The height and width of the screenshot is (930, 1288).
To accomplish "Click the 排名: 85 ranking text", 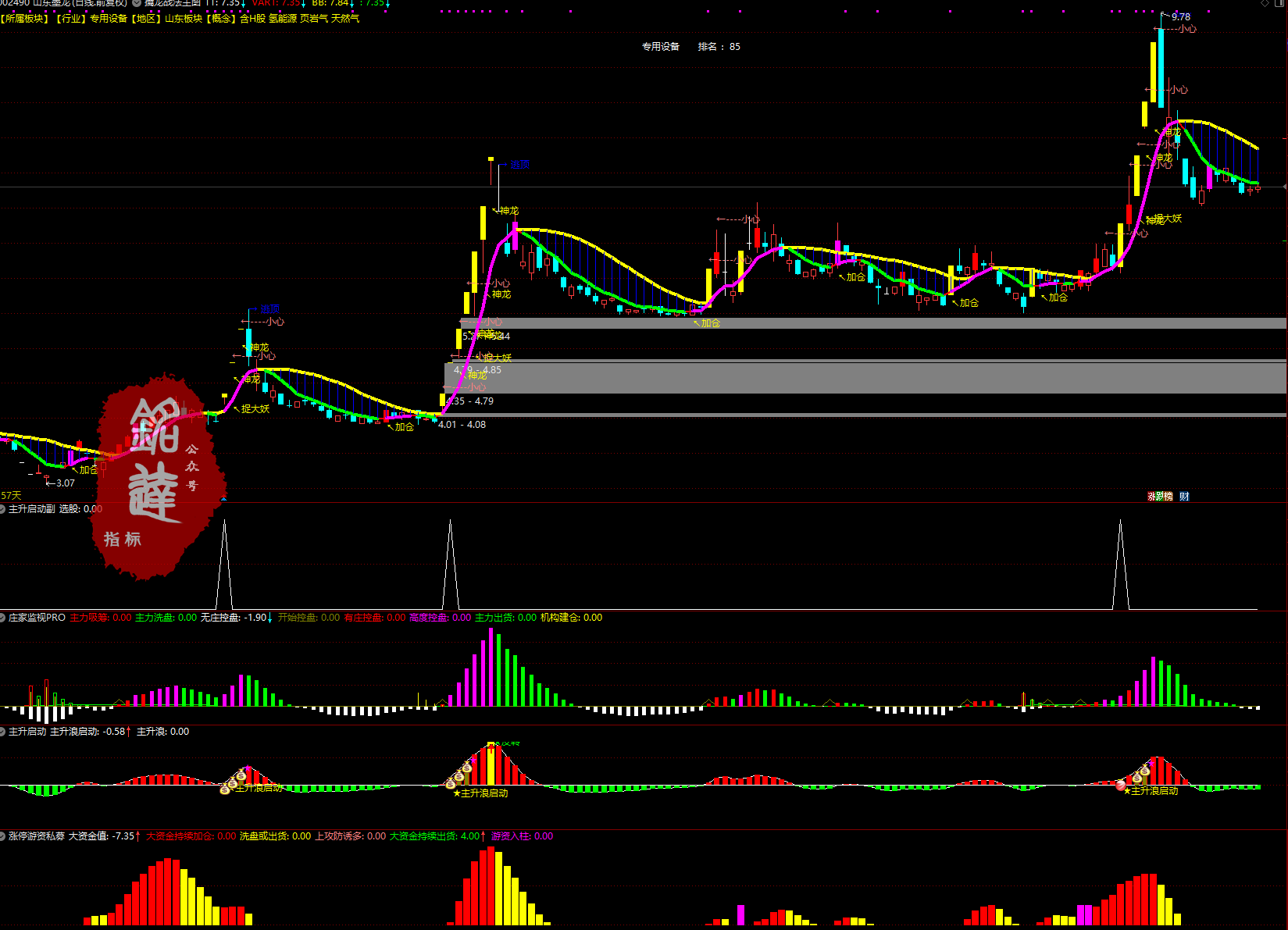I will coord(719,47).
